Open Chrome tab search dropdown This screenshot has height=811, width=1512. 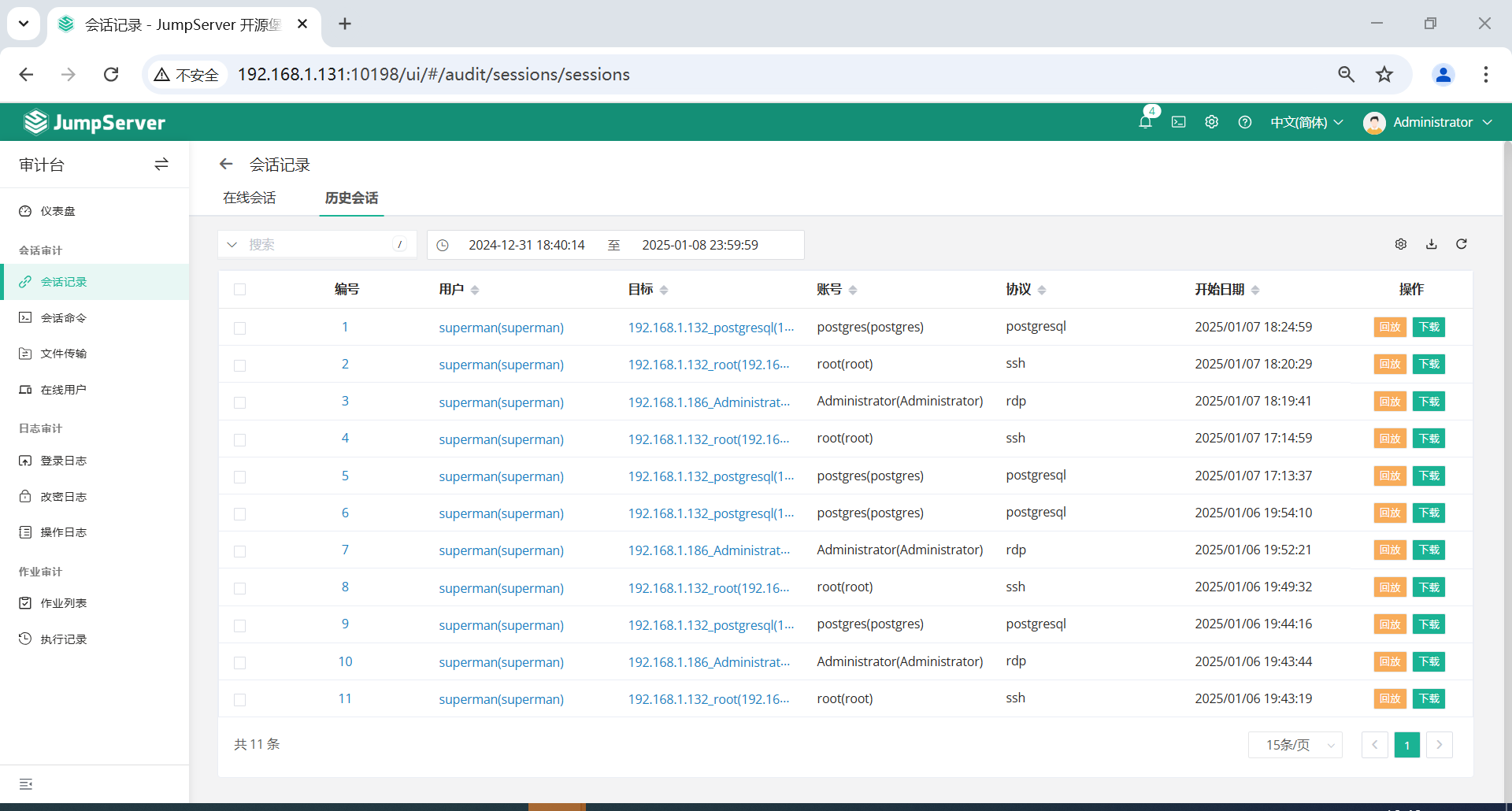click(24, 24)
